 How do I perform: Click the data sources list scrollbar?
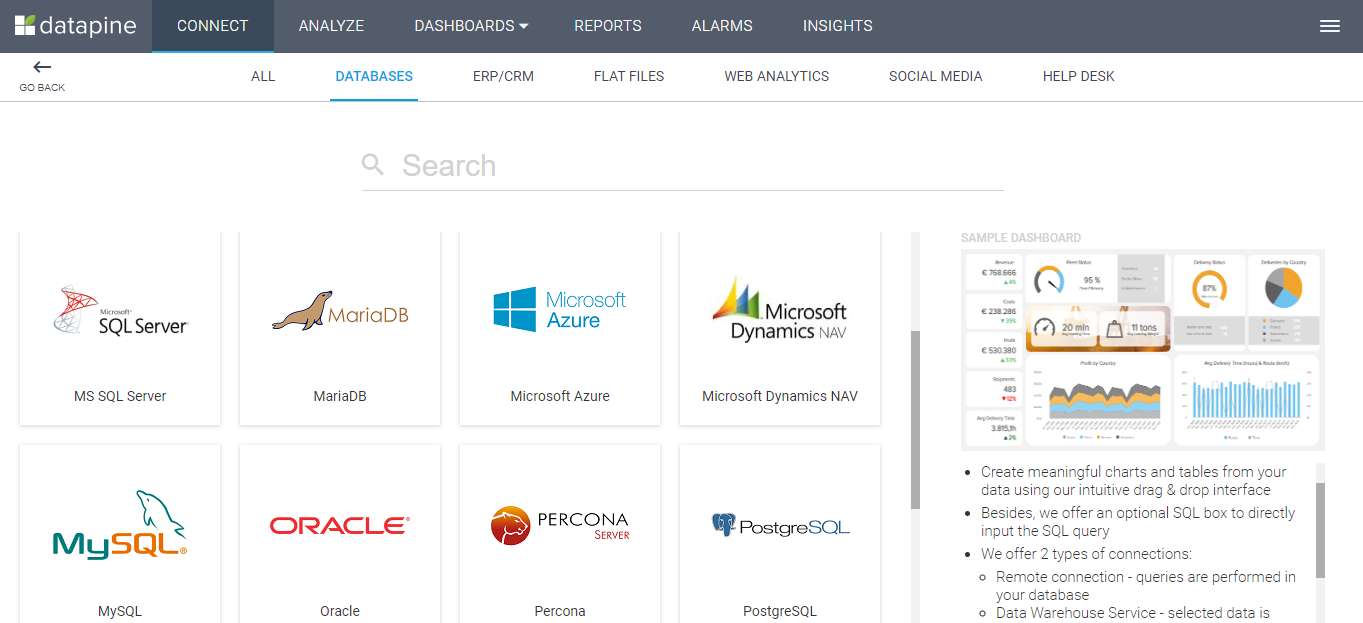[915, 420]
